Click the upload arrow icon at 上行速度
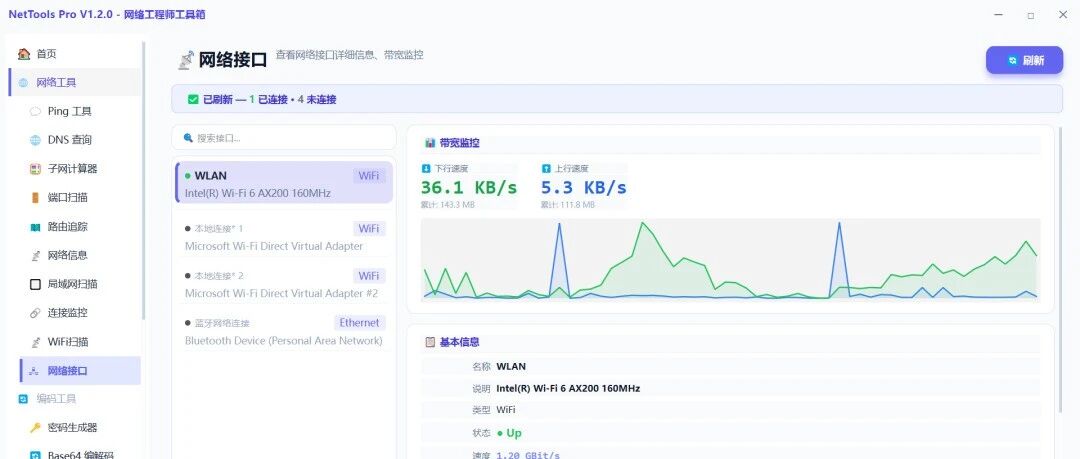 pyautogui.click(x=546, y=168)
